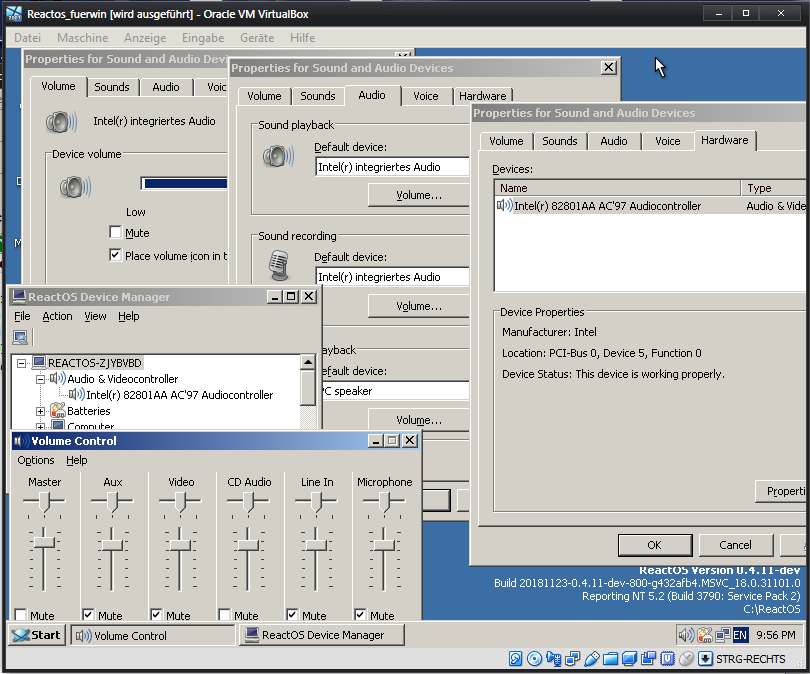Click the safely remove hardware tray icon
The image size is (810, 674).
click(x=705, y=635)
